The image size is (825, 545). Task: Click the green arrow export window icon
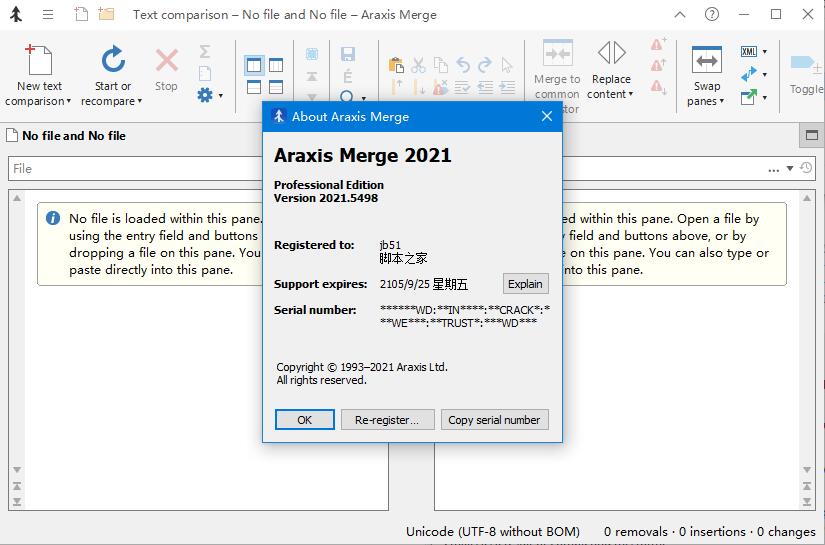pyautogui.click(x=749, y=97)
